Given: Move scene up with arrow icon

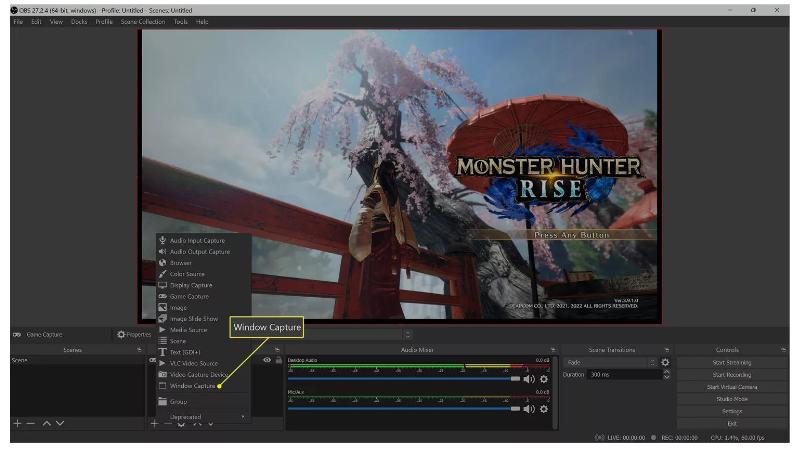Looking at the screenshot, I should (46, 423).
